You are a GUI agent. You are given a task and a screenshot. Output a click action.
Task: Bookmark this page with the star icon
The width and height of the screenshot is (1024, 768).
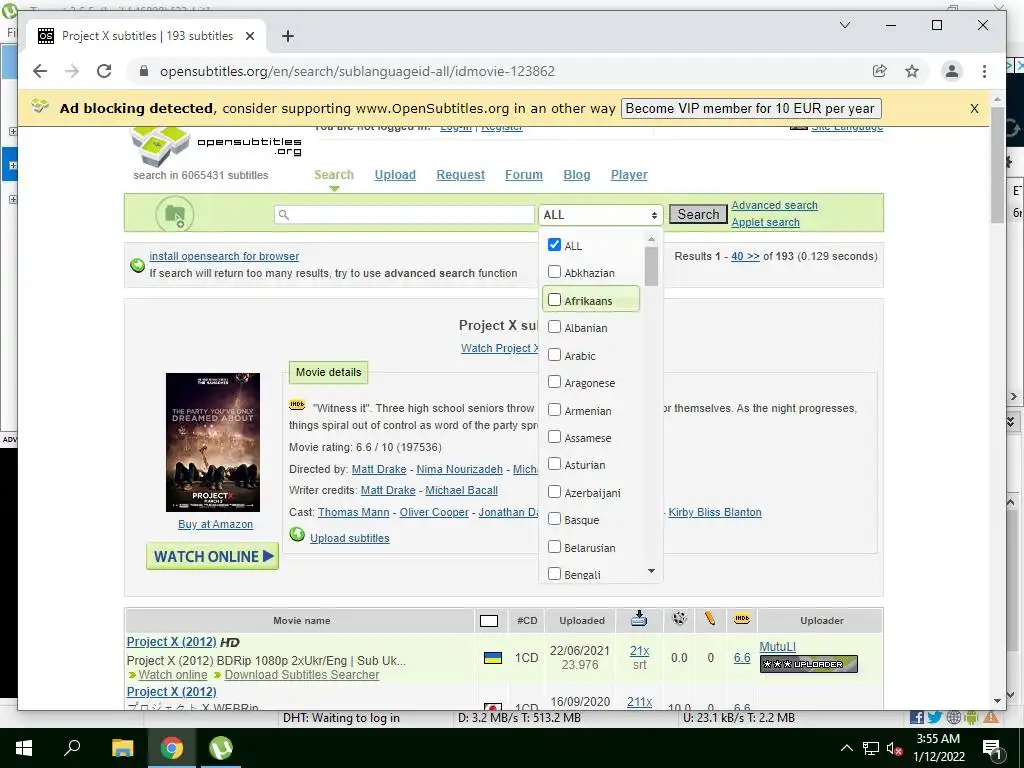(912, 71)
